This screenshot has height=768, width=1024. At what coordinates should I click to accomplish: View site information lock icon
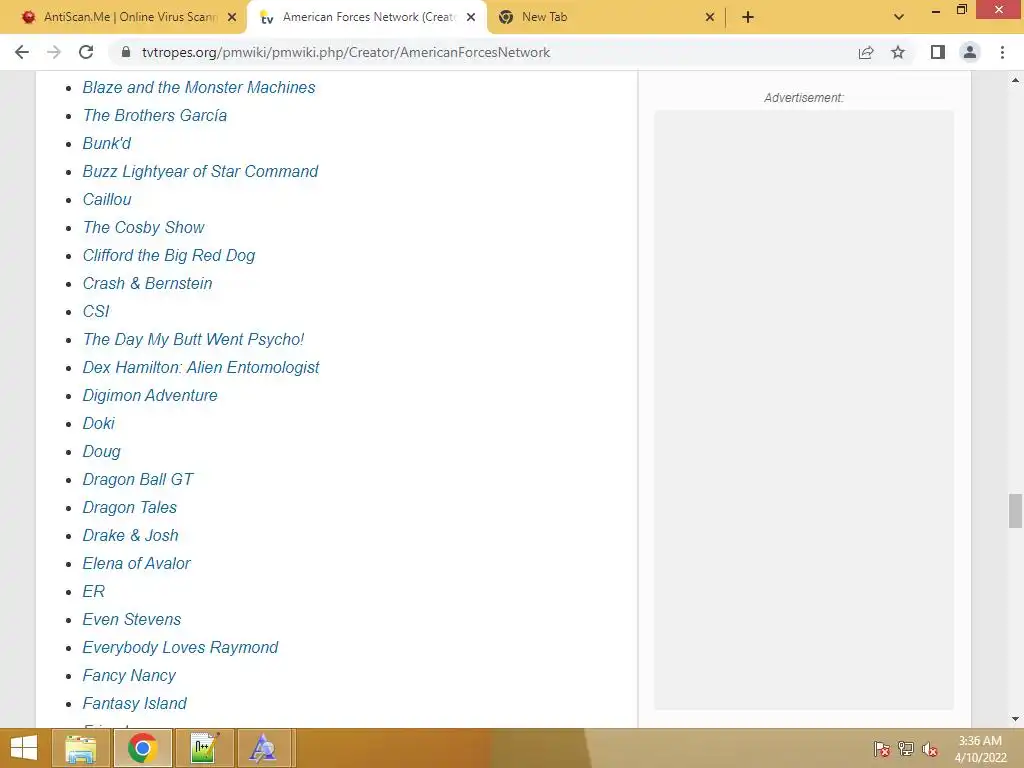pyautogui.click(x=126, y=52)
